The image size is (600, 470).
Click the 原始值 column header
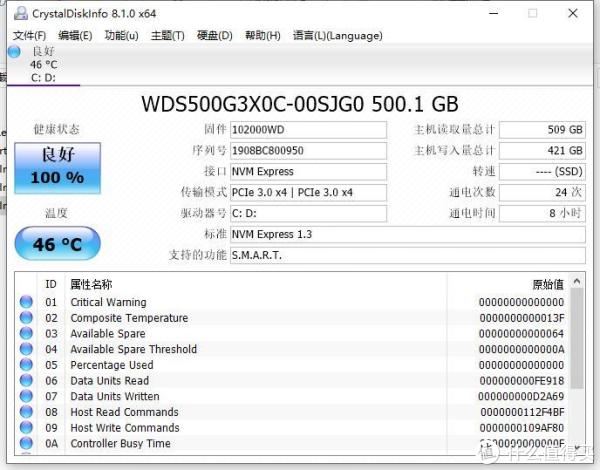pos(548,284)
